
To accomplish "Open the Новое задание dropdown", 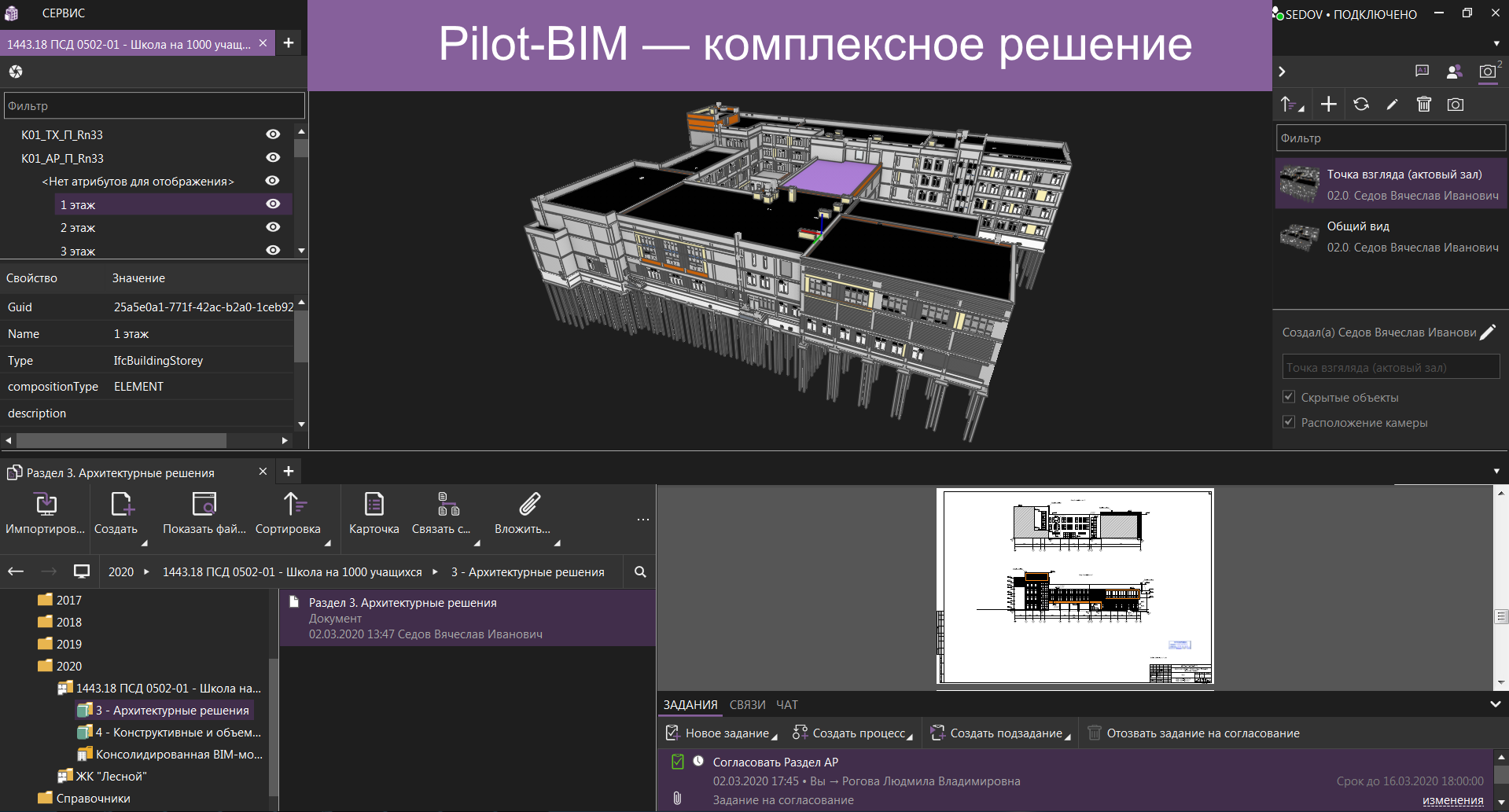I will pos(775,737).
